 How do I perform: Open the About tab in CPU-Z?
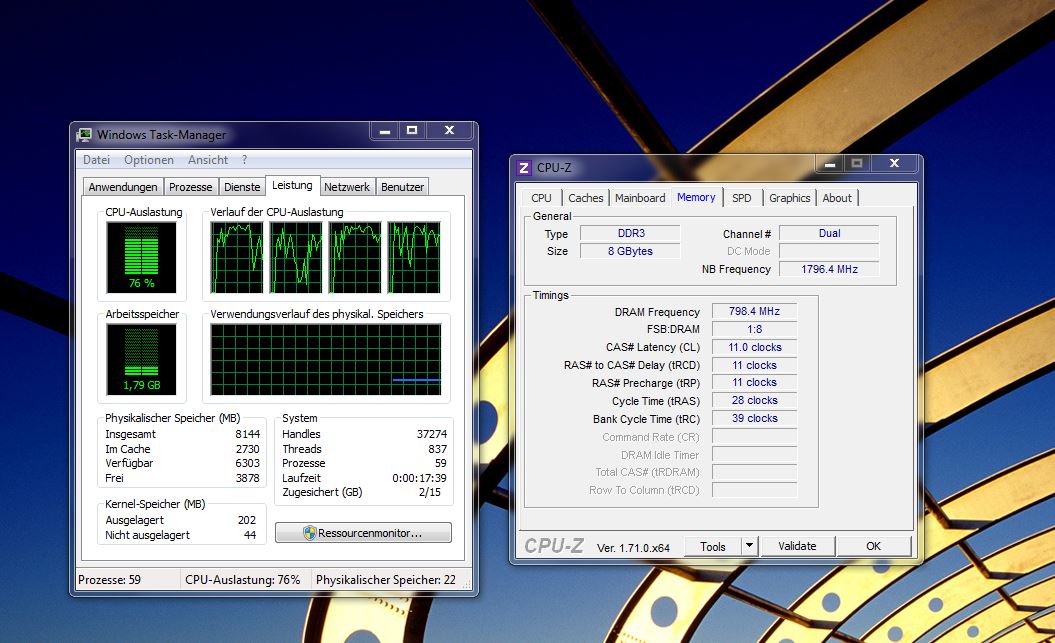coord(837,198)
